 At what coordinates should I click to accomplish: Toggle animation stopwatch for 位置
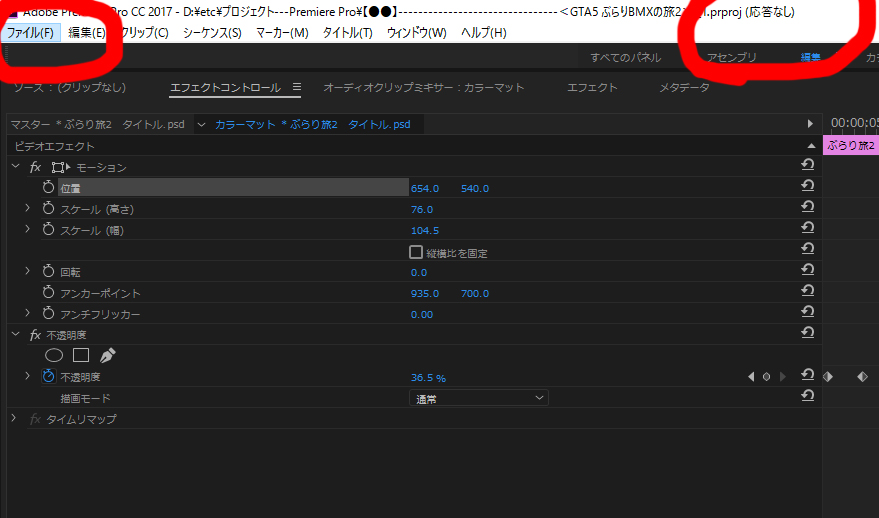pyautogui.click(x=49, y=187)
